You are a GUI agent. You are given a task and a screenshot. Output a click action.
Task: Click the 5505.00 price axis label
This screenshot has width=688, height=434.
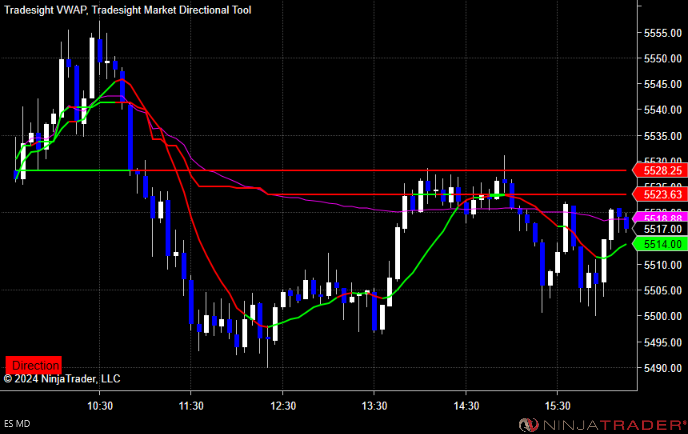[663, 290]
